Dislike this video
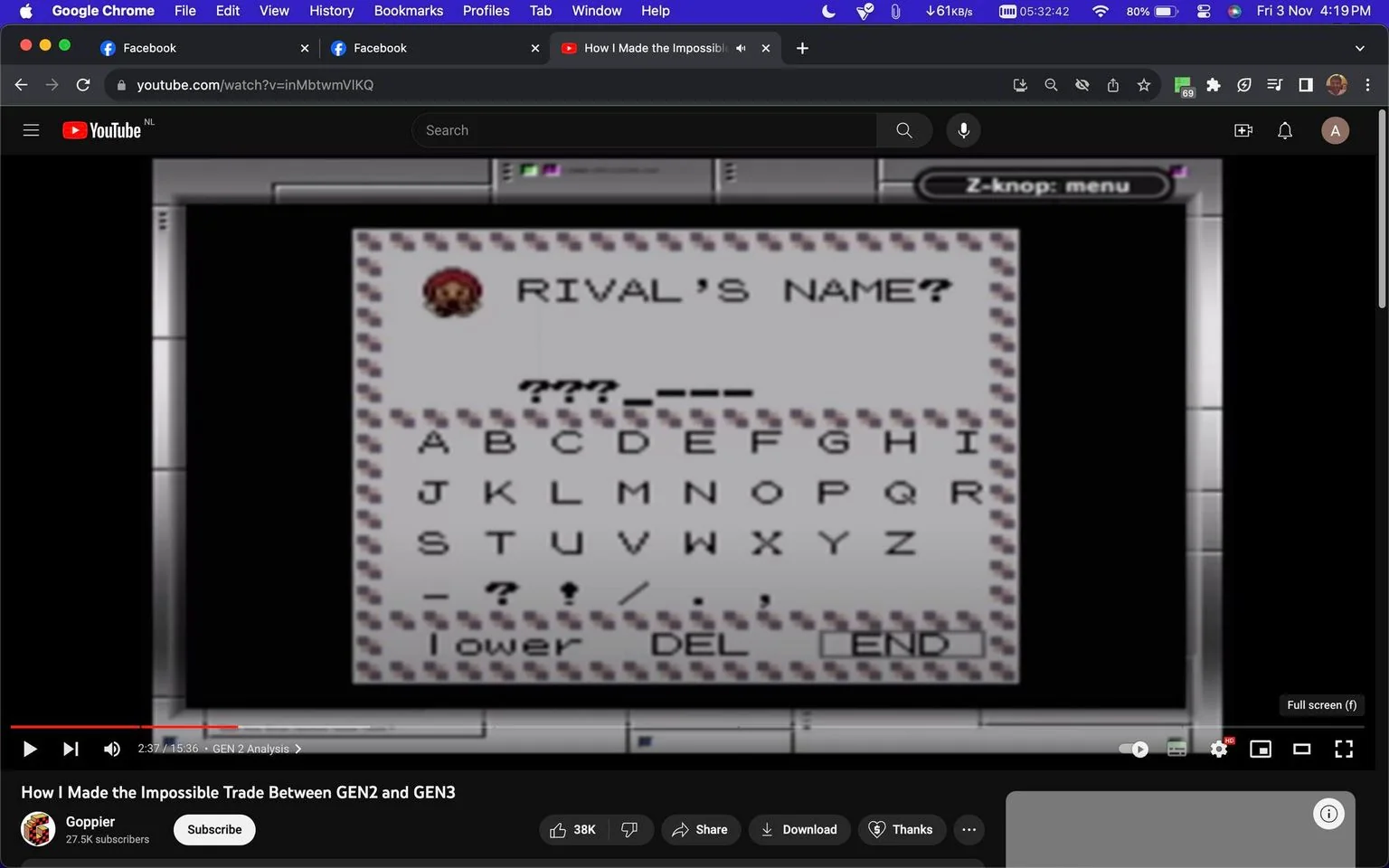 point(630,829)
